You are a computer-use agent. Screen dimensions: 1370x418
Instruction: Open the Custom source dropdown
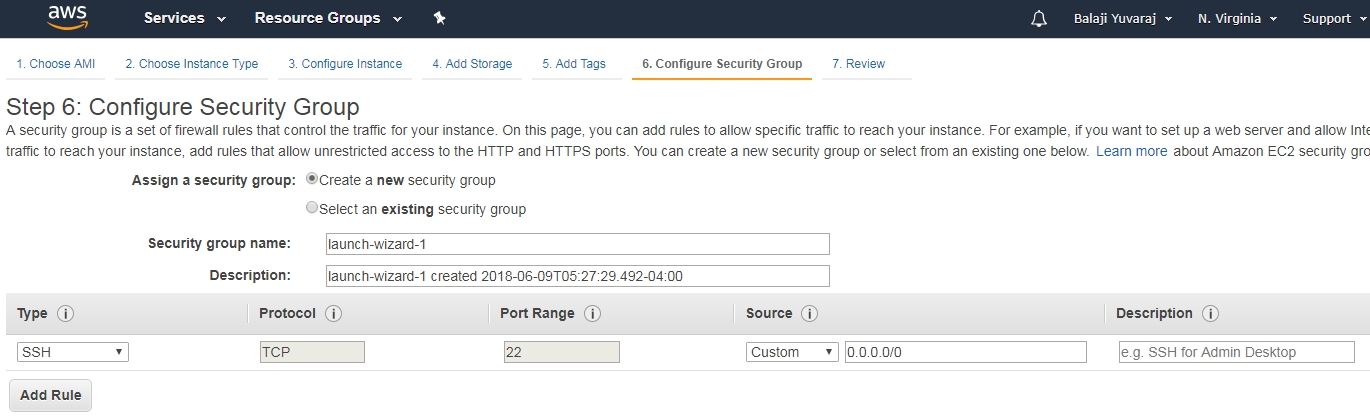coord(792,352)
